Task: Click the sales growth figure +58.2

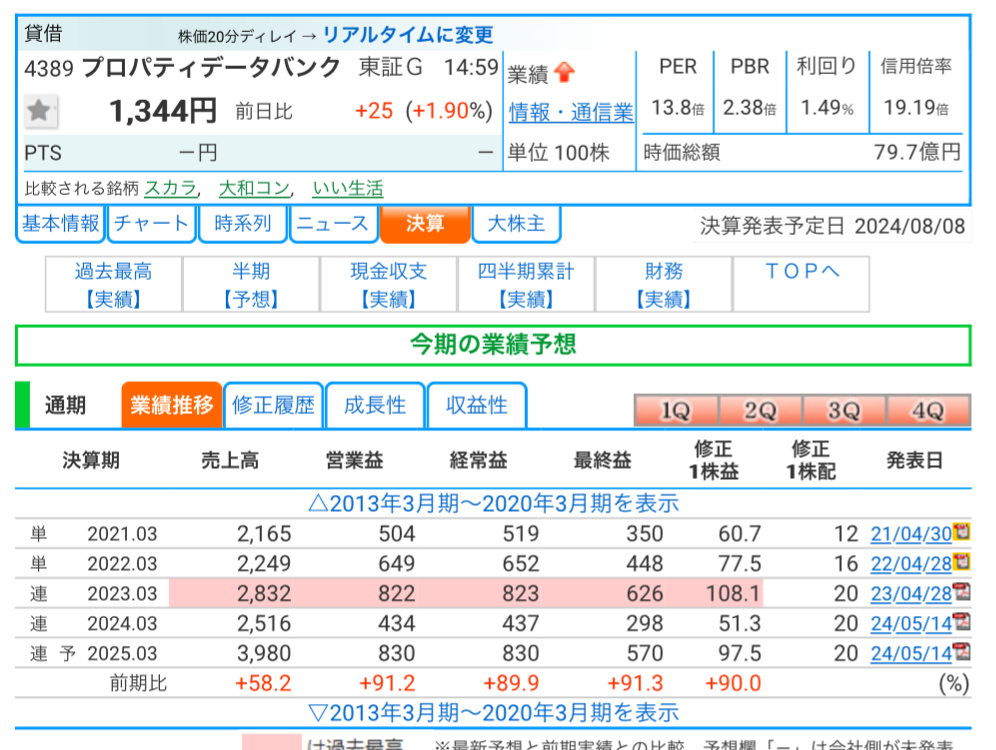Action: click(x=263, y=683)
